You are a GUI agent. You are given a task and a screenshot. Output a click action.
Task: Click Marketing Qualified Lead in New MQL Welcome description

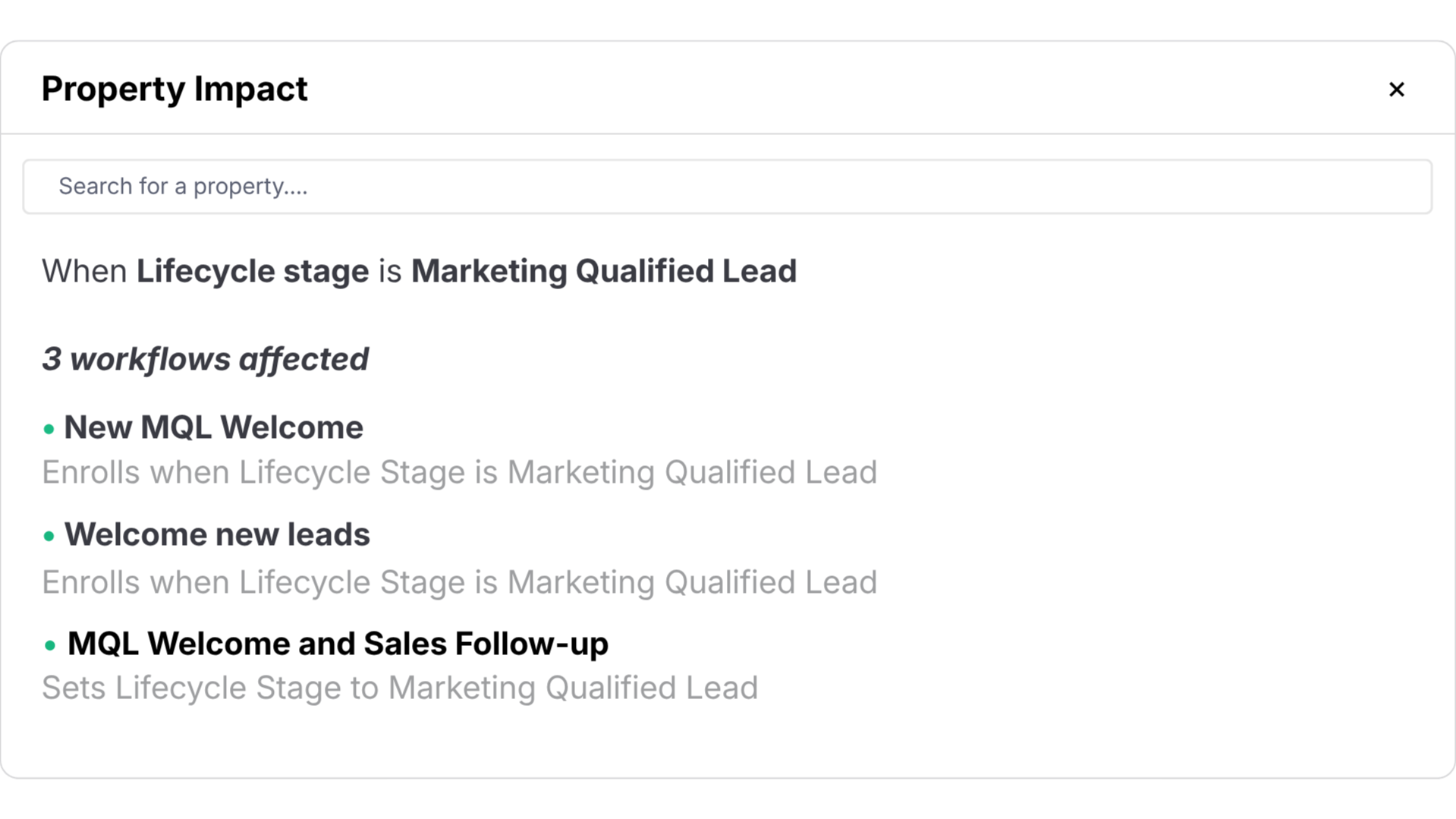[x=692, y=473]
